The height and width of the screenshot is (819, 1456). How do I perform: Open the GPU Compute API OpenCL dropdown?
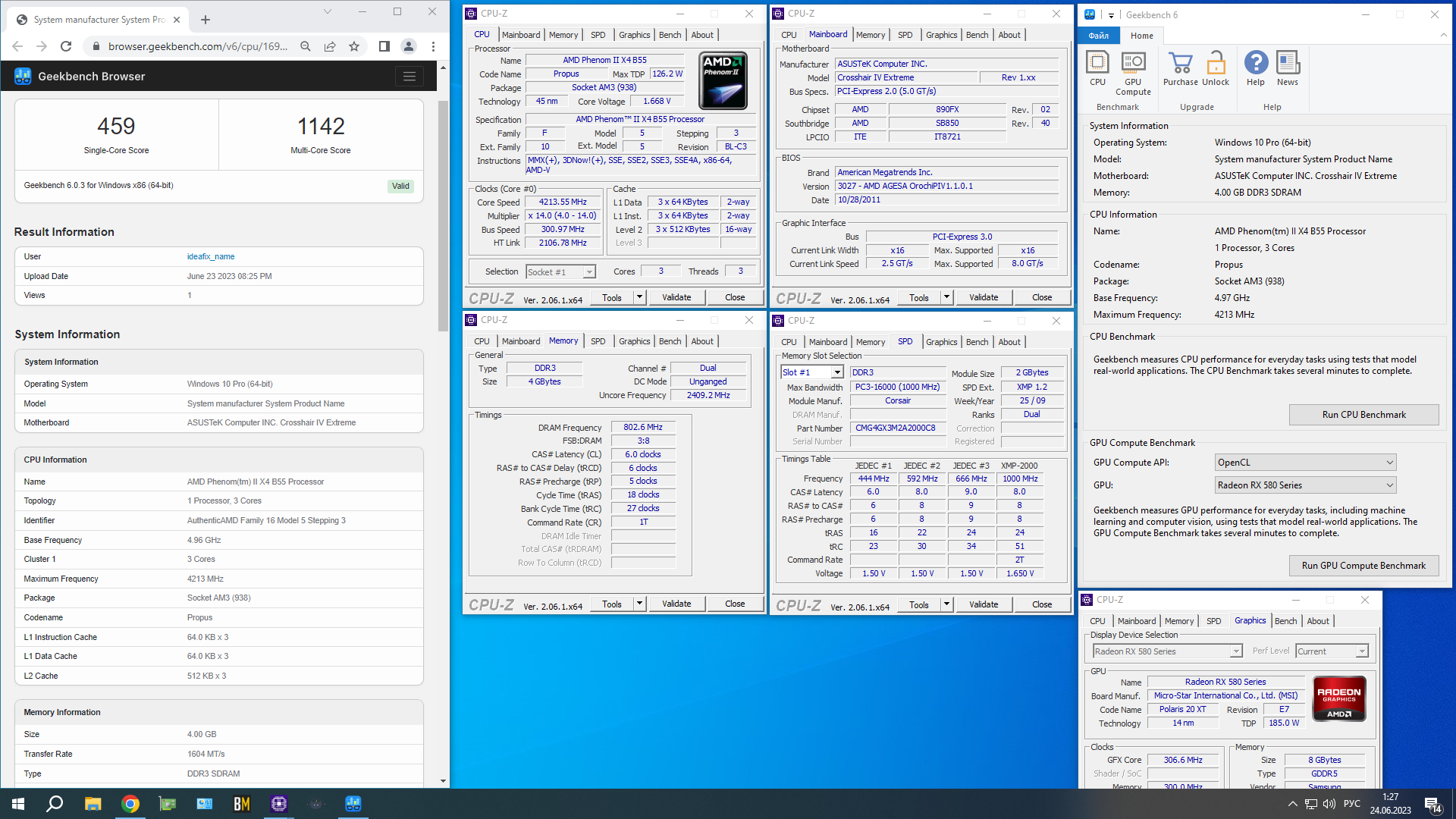point(1305,463)
